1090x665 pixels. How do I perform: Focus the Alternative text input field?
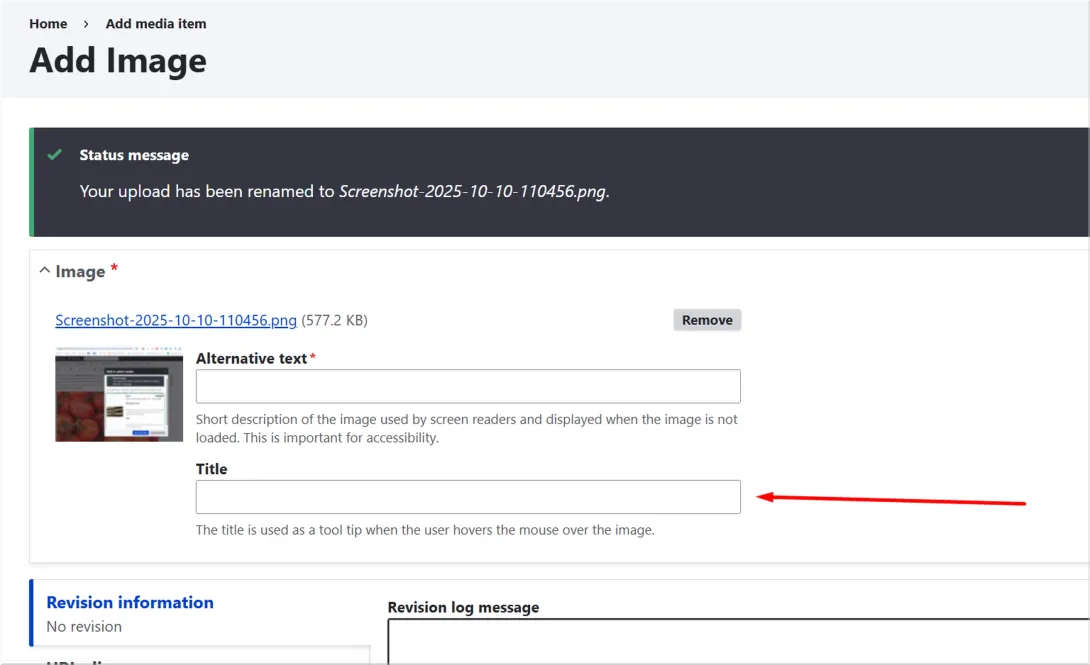tap(468, 386)
